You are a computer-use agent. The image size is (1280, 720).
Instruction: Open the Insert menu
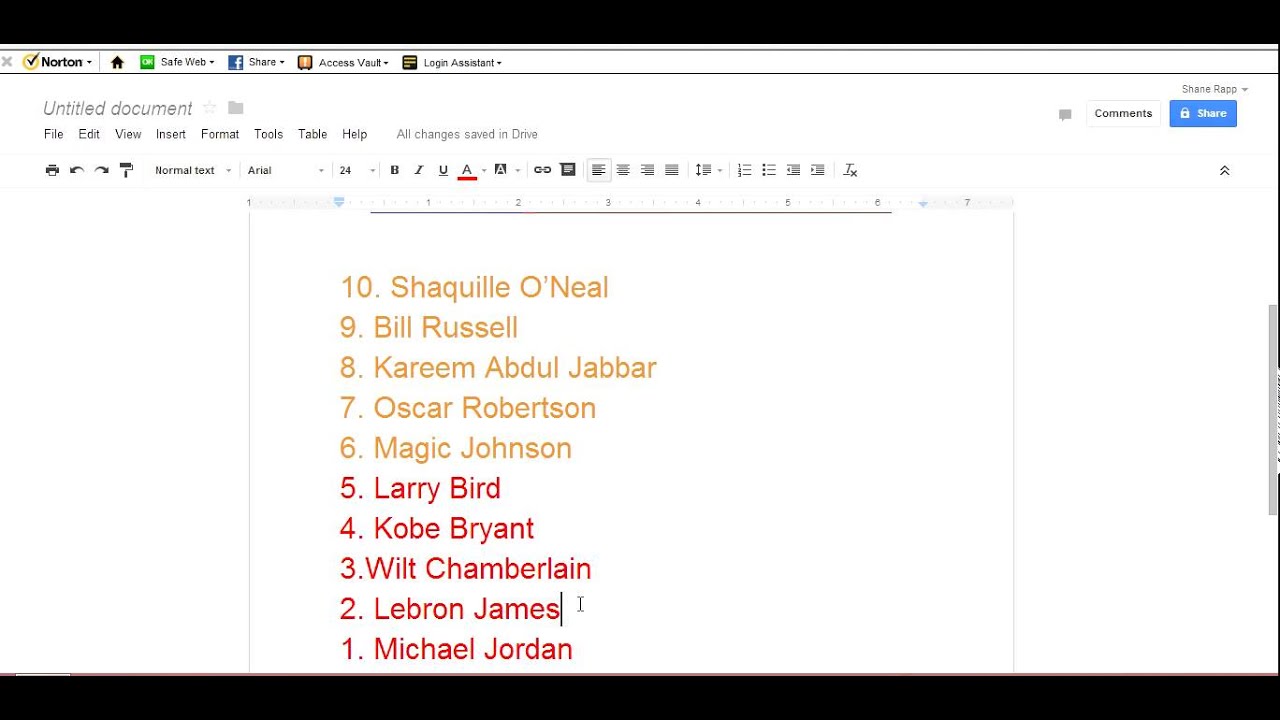click(171, 134)
